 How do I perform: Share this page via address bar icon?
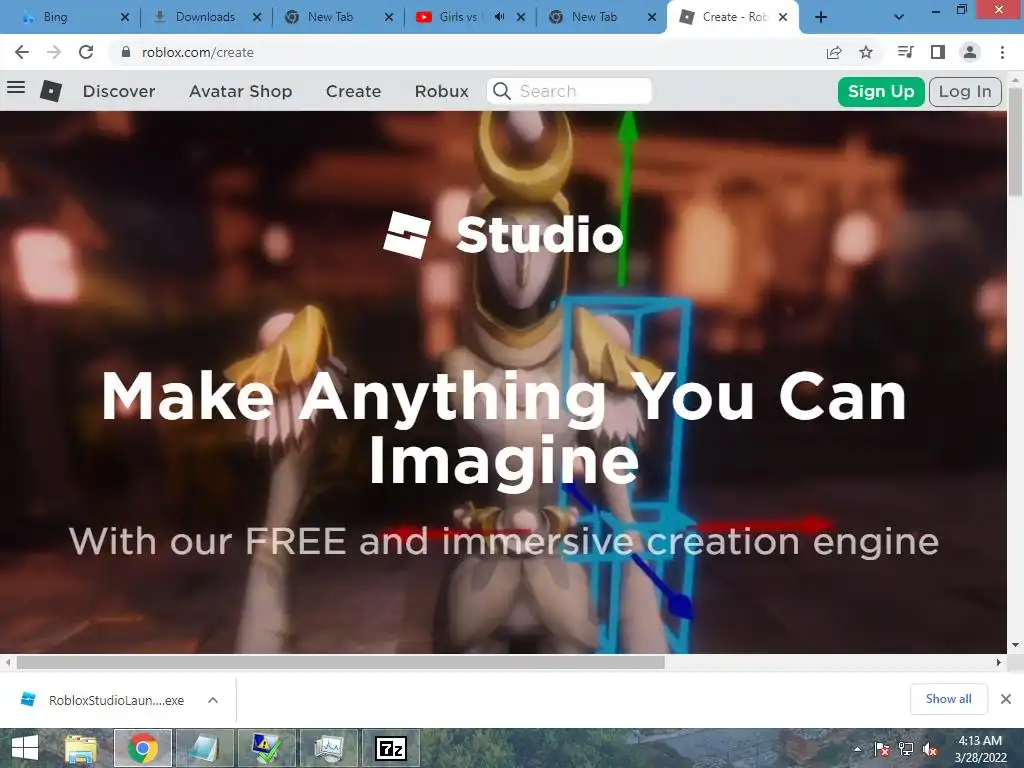[x=834, y=52]
